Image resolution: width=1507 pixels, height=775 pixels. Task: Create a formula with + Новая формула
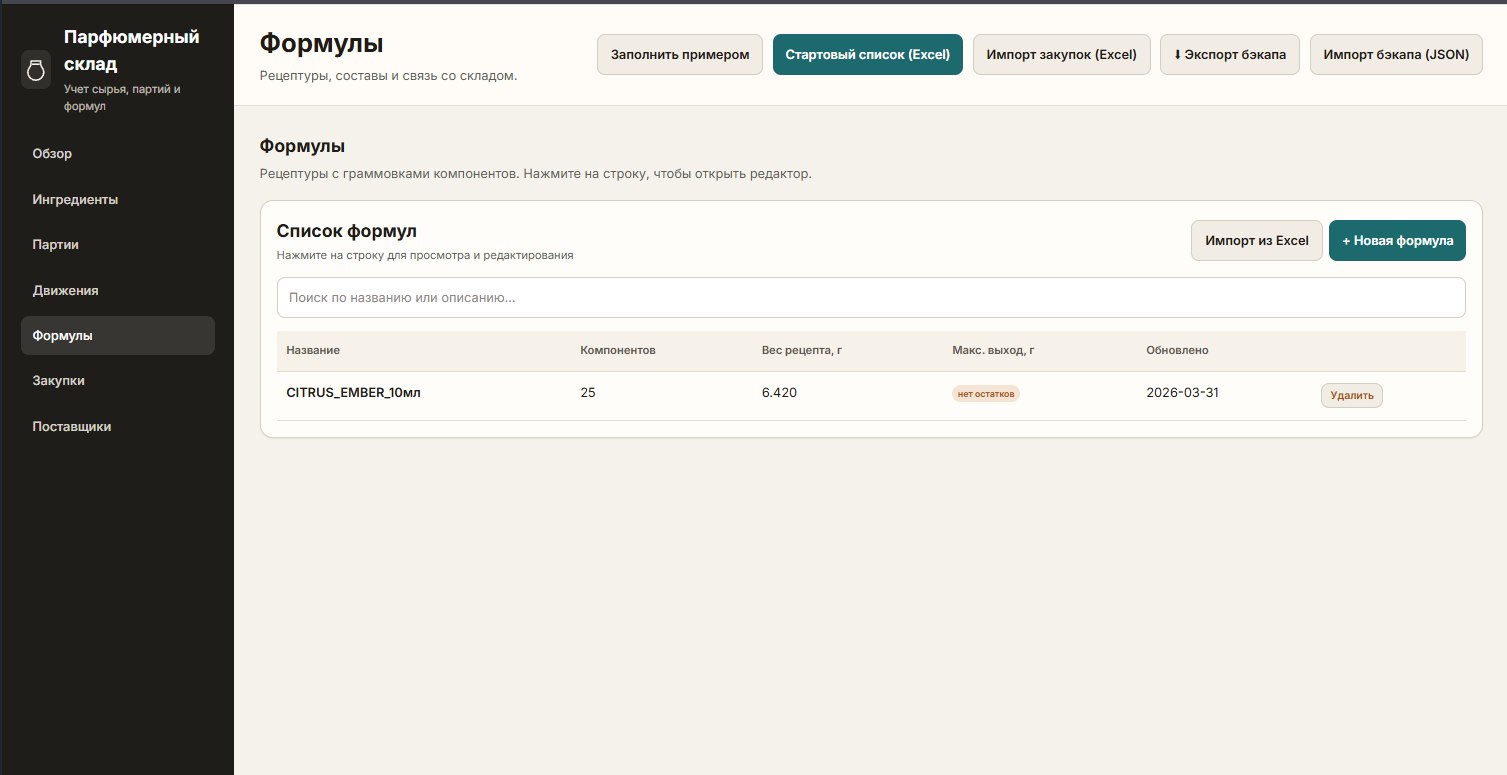click(1396, 241)
